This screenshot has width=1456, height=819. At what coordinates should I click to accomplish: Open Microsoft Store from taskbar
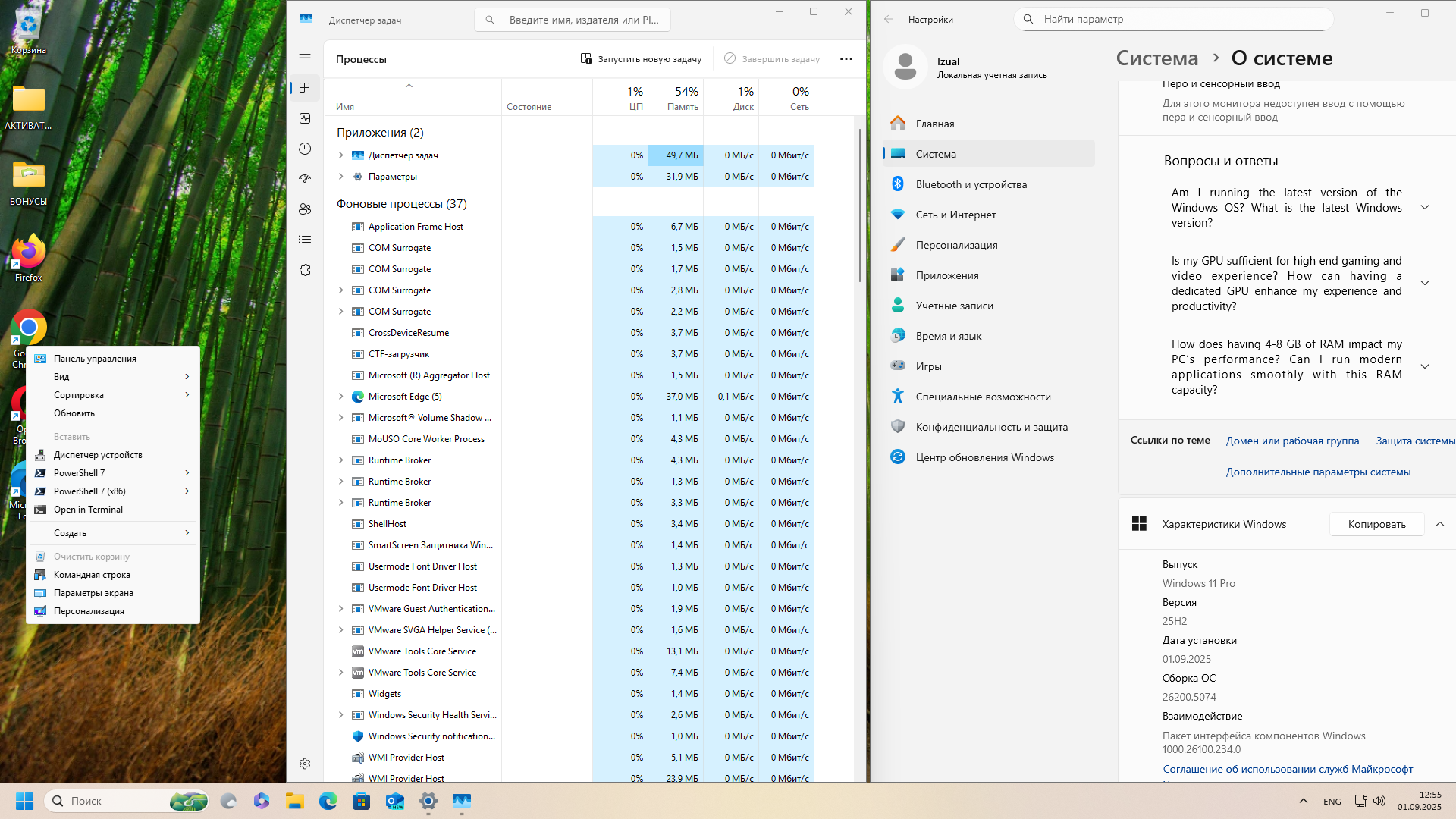tap(362, 801)
